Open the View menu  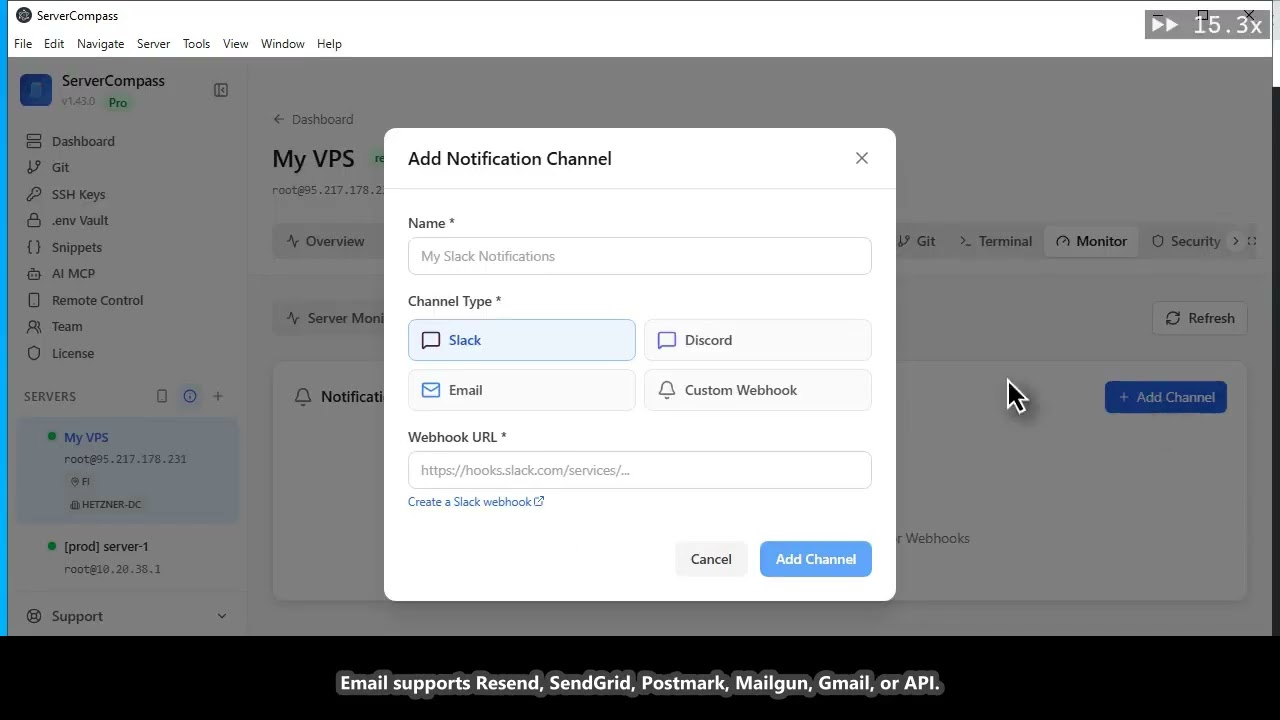click(236, 44)
